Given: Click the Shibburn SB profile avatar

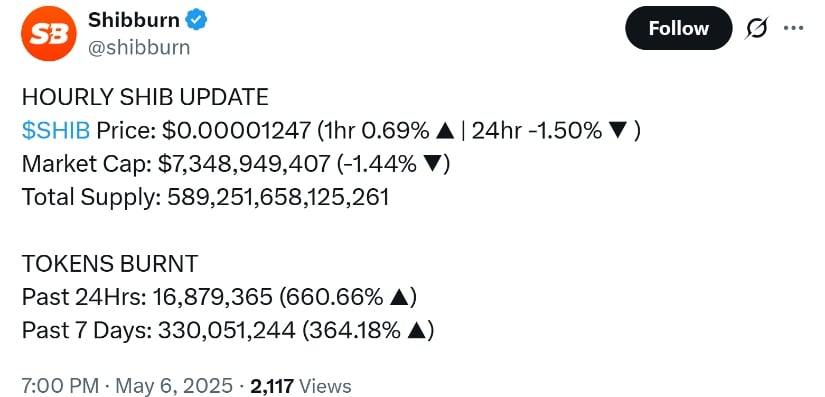Looking at the screenshot, I should coord(48,34).
